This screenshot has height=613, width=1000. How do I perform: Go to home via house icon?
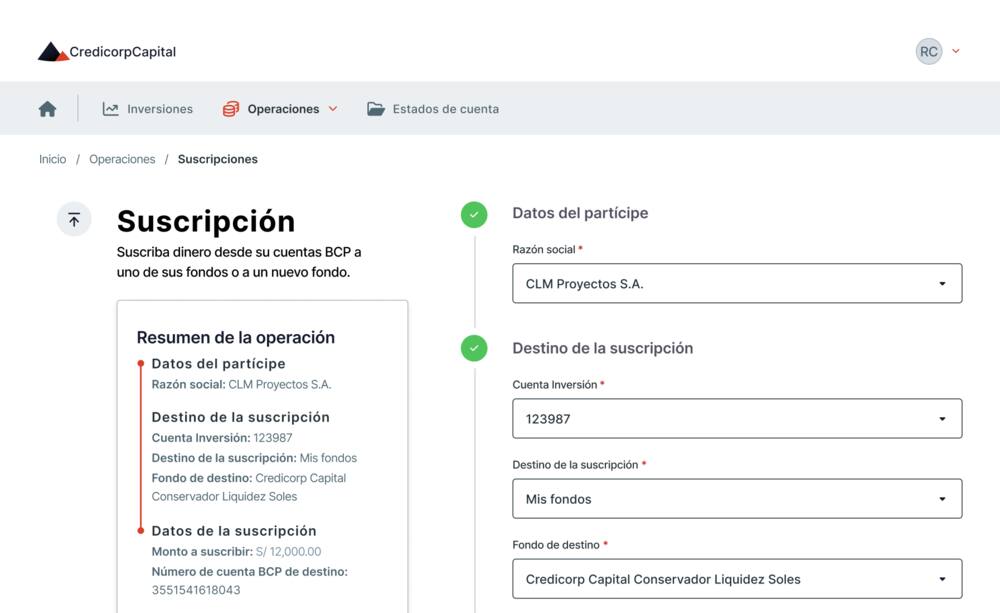click(x=47, y=109)
